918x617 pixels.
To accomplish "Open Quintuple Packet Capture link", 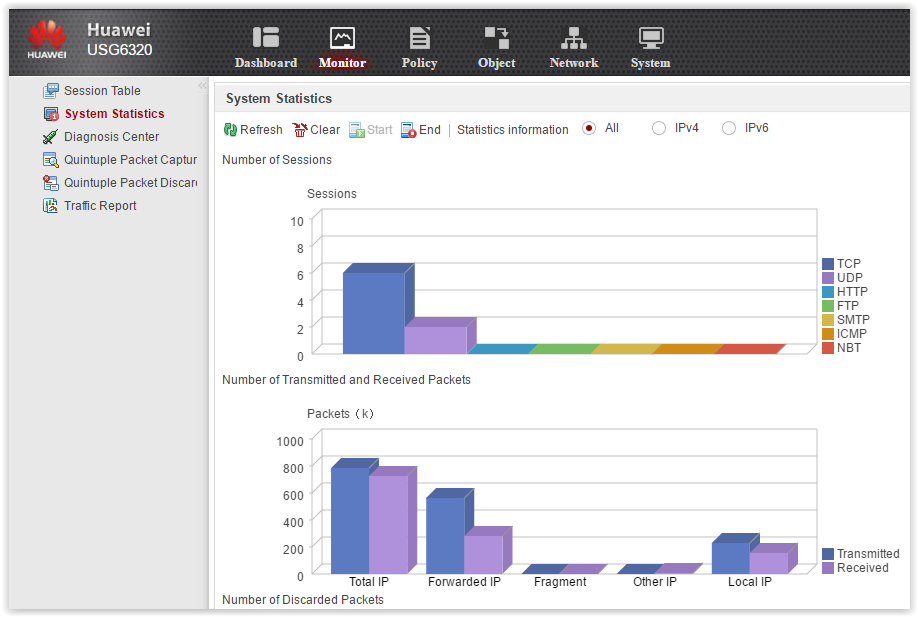I will 130,160.
